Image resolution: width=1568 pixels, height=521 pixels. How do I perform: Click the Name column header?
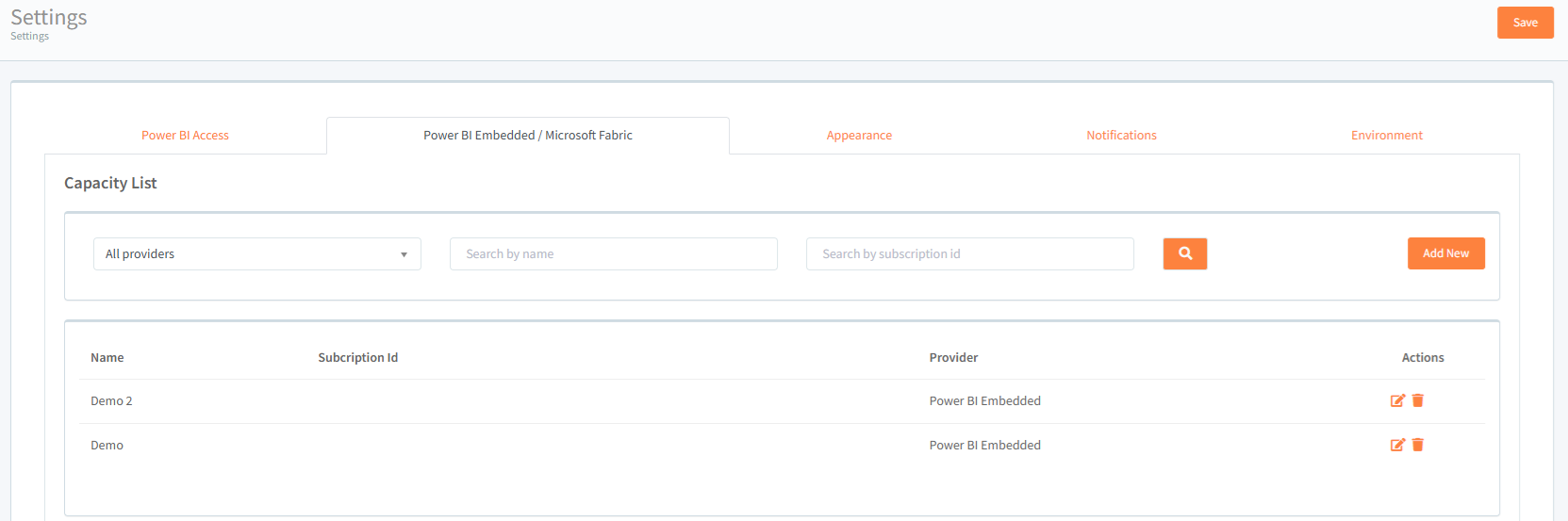coord(107,358)
